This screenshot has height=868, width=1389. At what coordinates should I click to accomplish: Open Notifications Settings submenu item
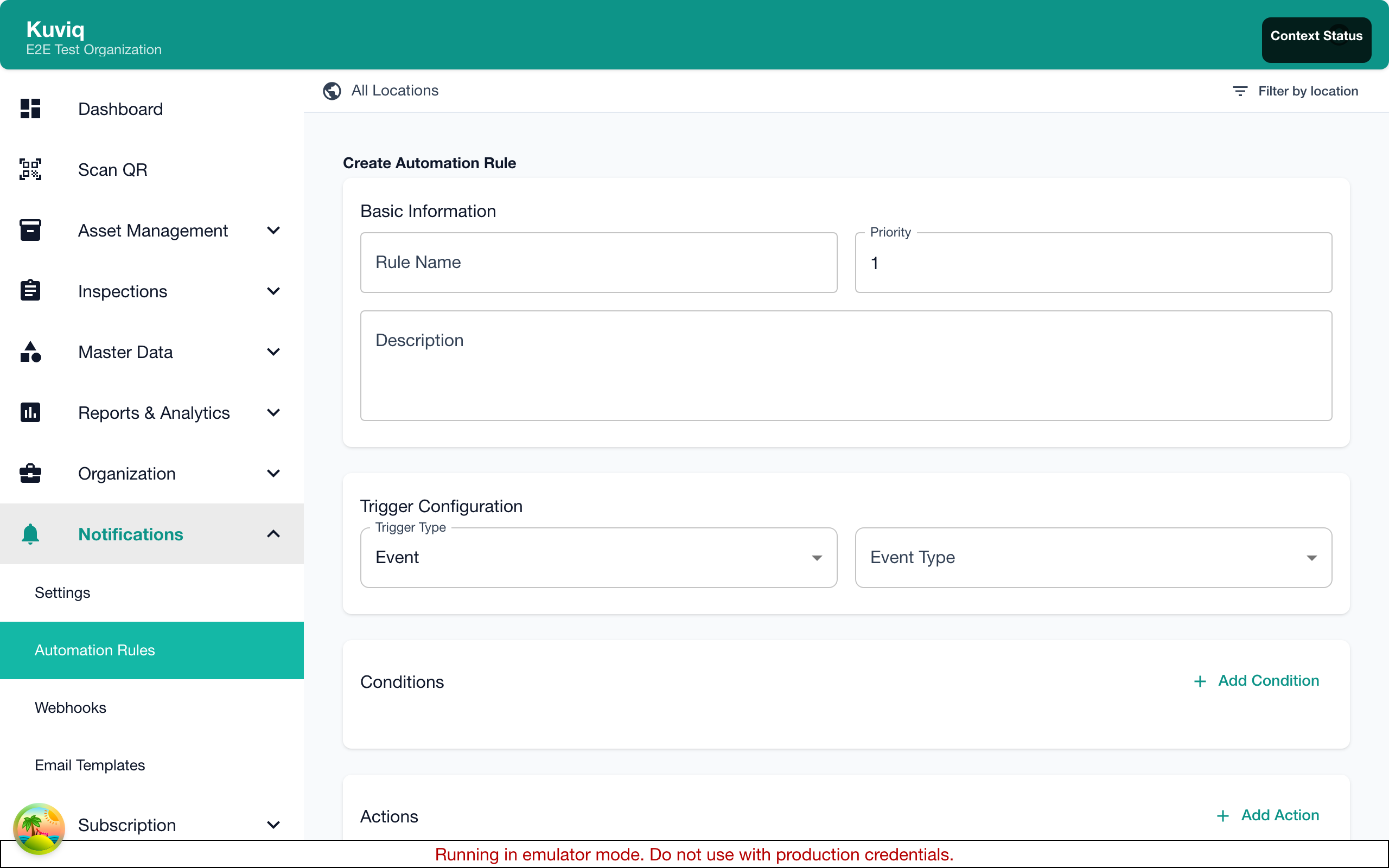coord(151,592)
